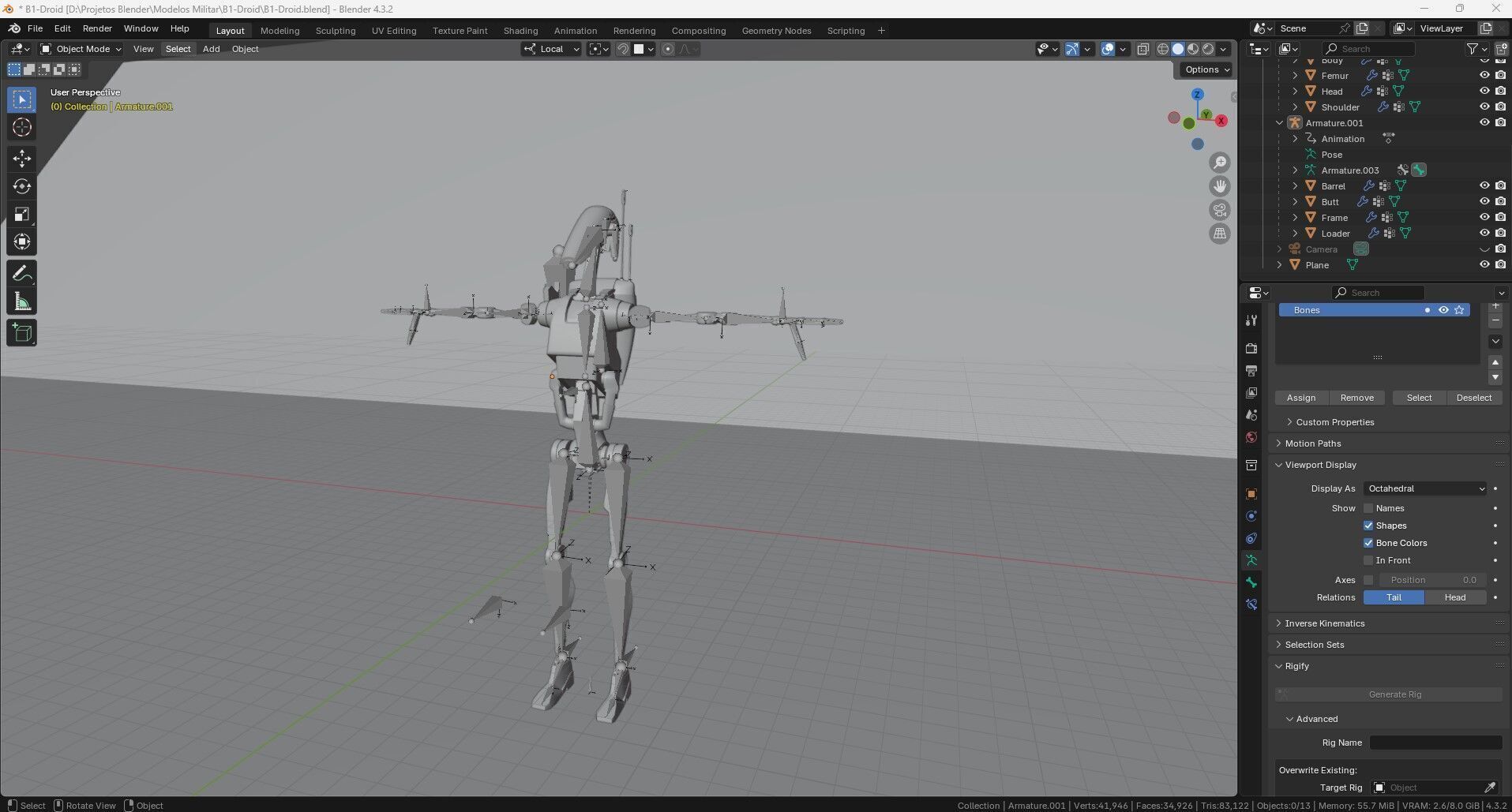Image resolution: width=1512 pixels, height=812 pixels.
Task: Open the Scene properties tab
Action: (1251, 414)
